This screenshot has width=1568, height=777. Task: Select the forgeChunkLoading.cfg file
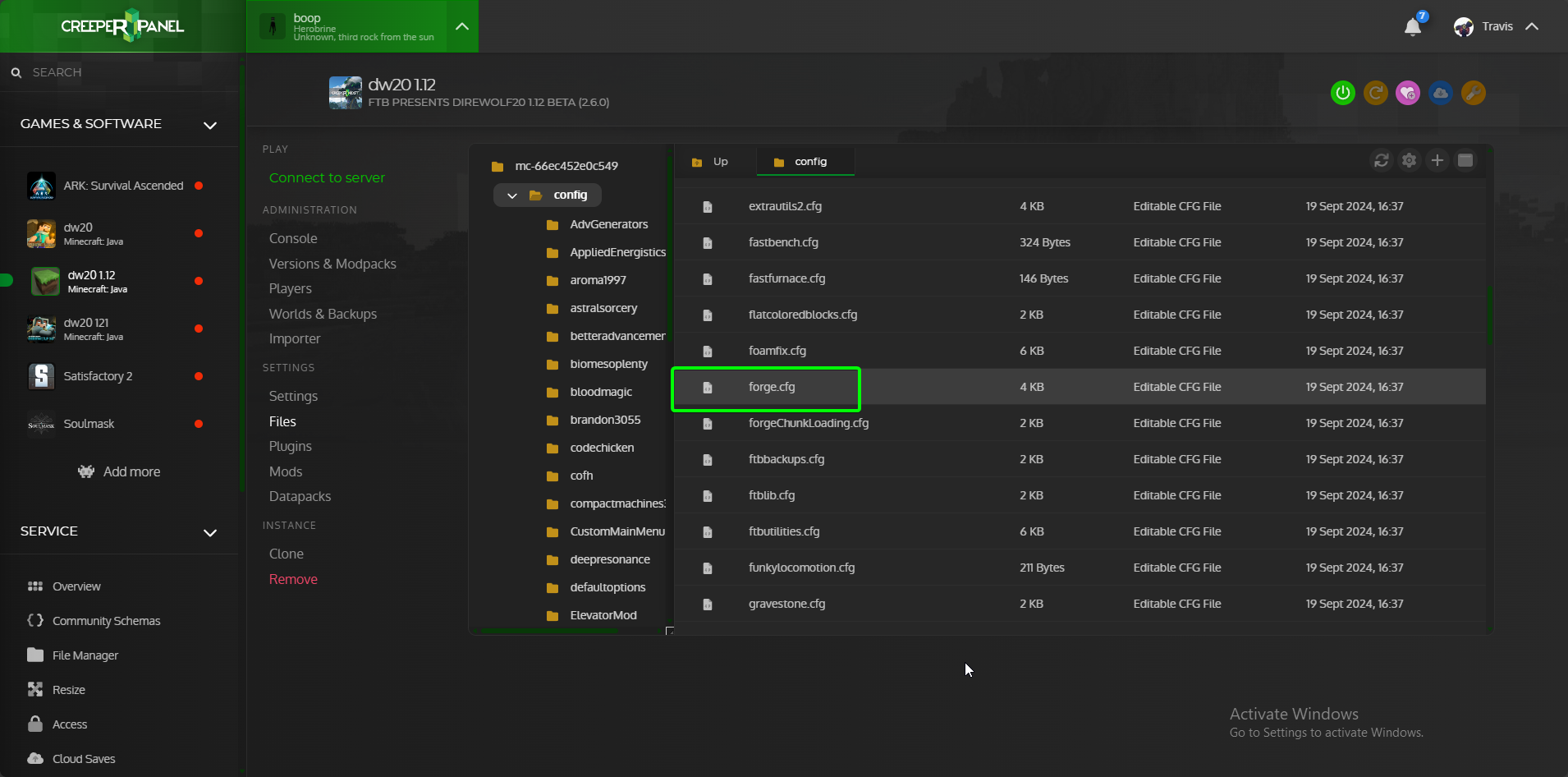coord(1080,423)
